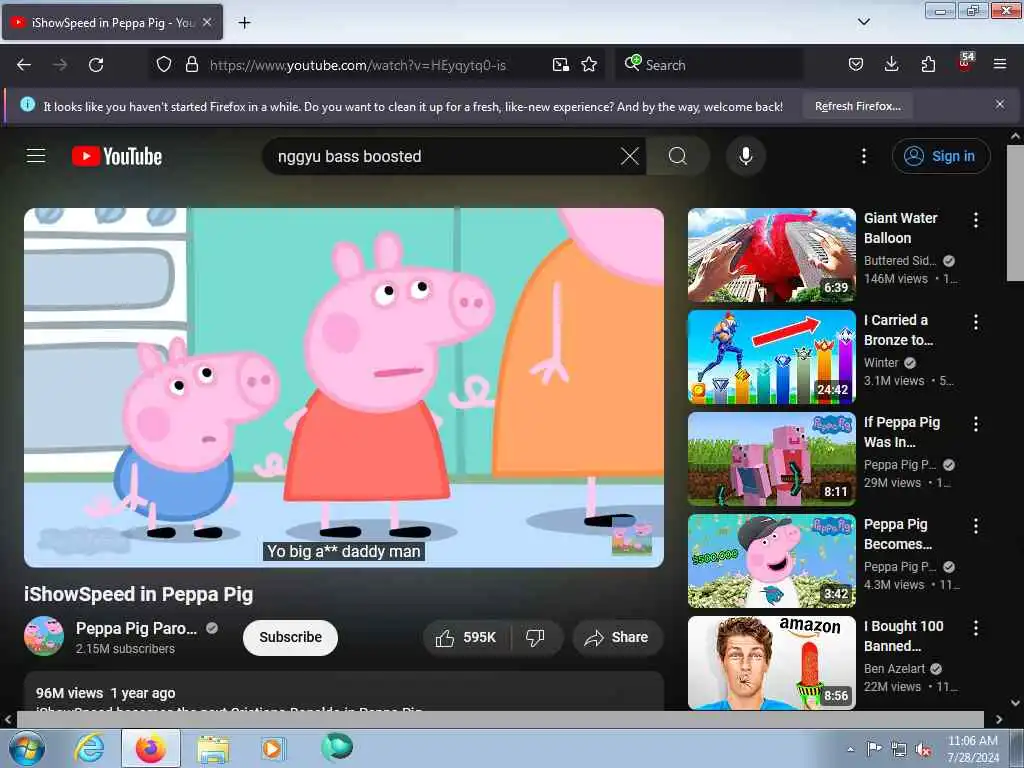Select the iShowSpeed in Peppa Pig tab
Viewport: 1024px width, 768px height.
point(113,22)
